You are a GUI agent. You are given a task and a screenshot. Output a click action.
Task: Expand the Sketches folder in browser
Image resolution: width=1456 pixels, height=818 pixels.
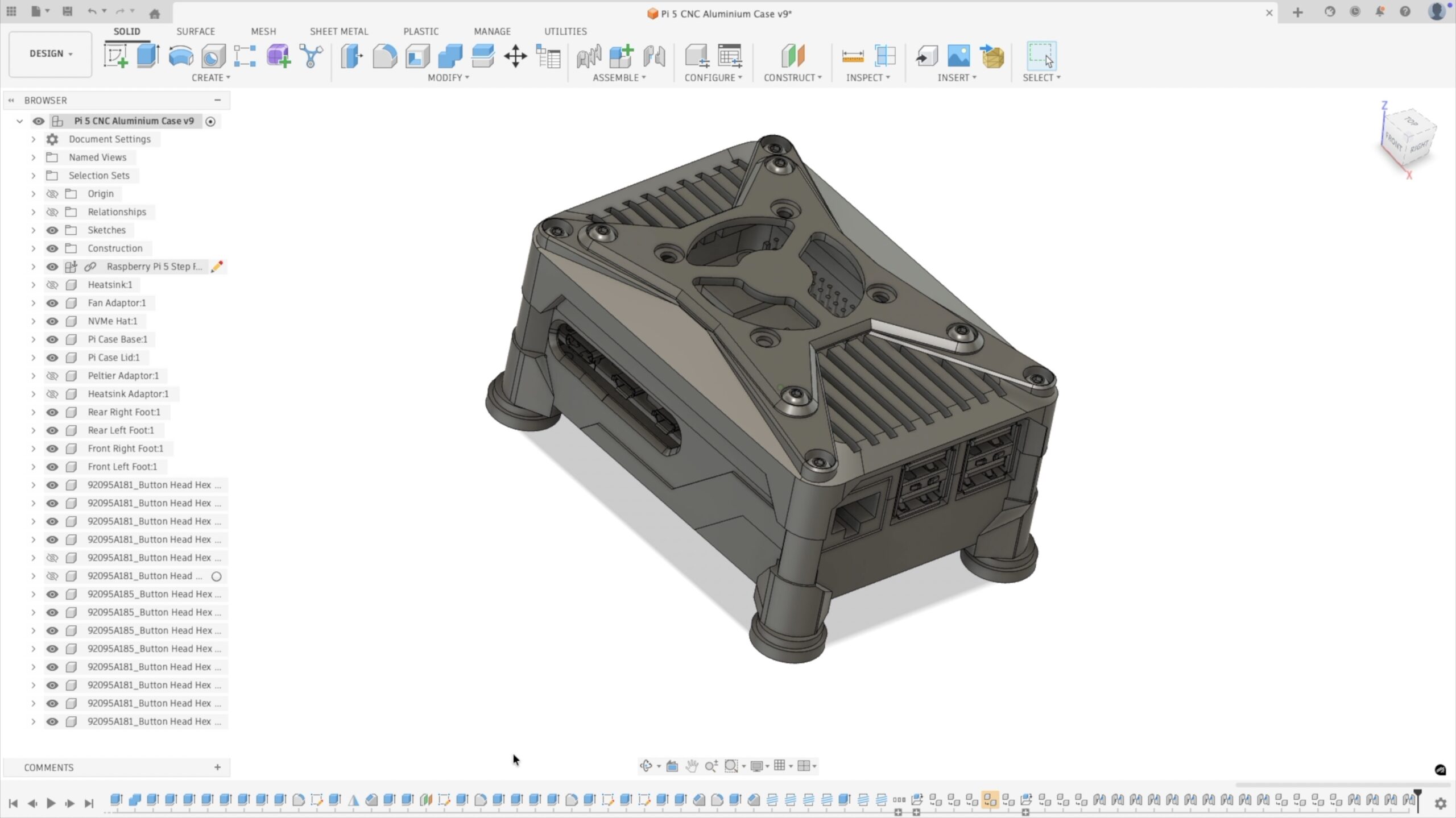coord(33,230)
